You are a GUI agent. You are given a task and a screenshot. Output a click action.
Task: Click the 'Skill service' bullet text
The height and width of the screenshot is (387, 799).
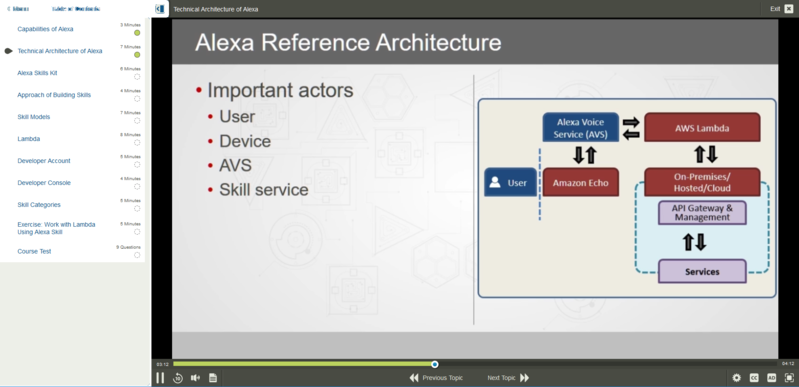[x=263, y=190]
